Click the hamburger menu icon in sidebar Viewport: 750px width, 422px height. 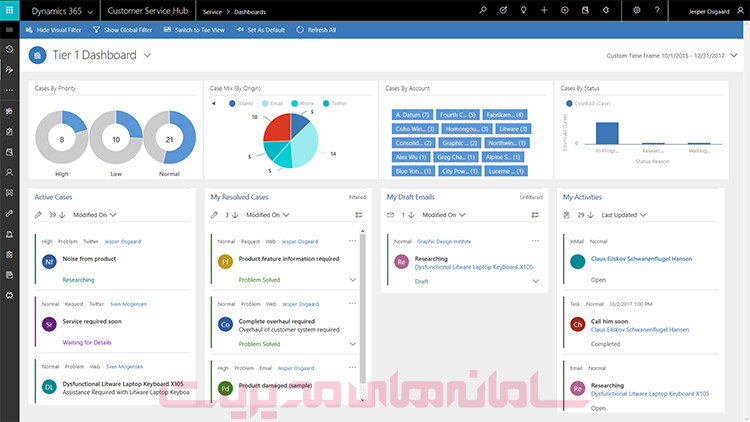[x=9, y=30]
